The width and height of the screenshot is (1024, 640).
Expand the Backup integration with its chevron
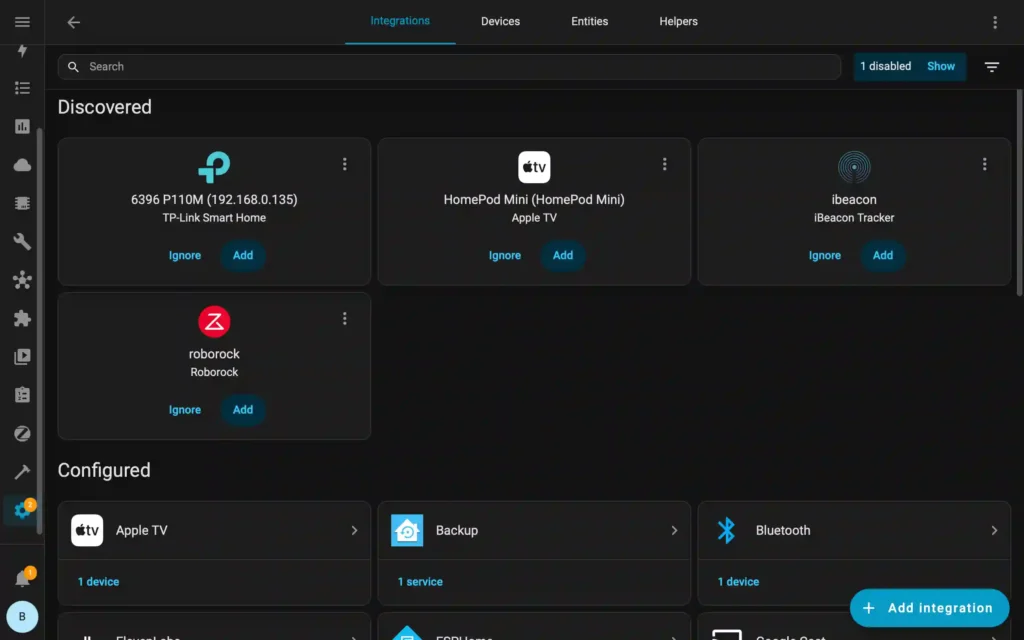pos(677,531)
